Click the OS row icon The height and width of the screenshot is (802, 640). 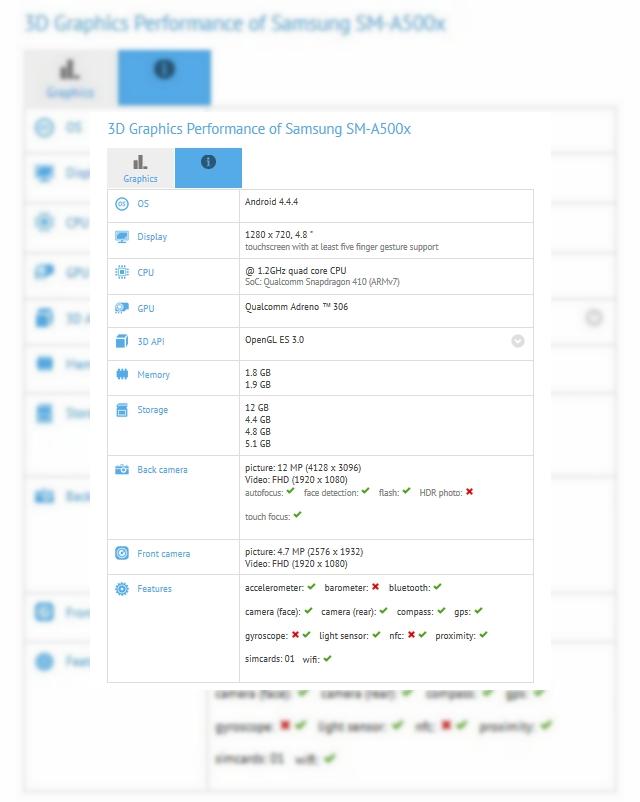click(122, 204)
